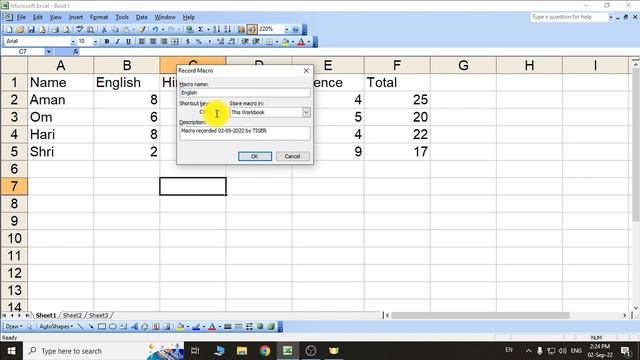Viewport: 640px width, 360px height.
Task: Open Chrome from the taskbar
Action: click(264, 351)
